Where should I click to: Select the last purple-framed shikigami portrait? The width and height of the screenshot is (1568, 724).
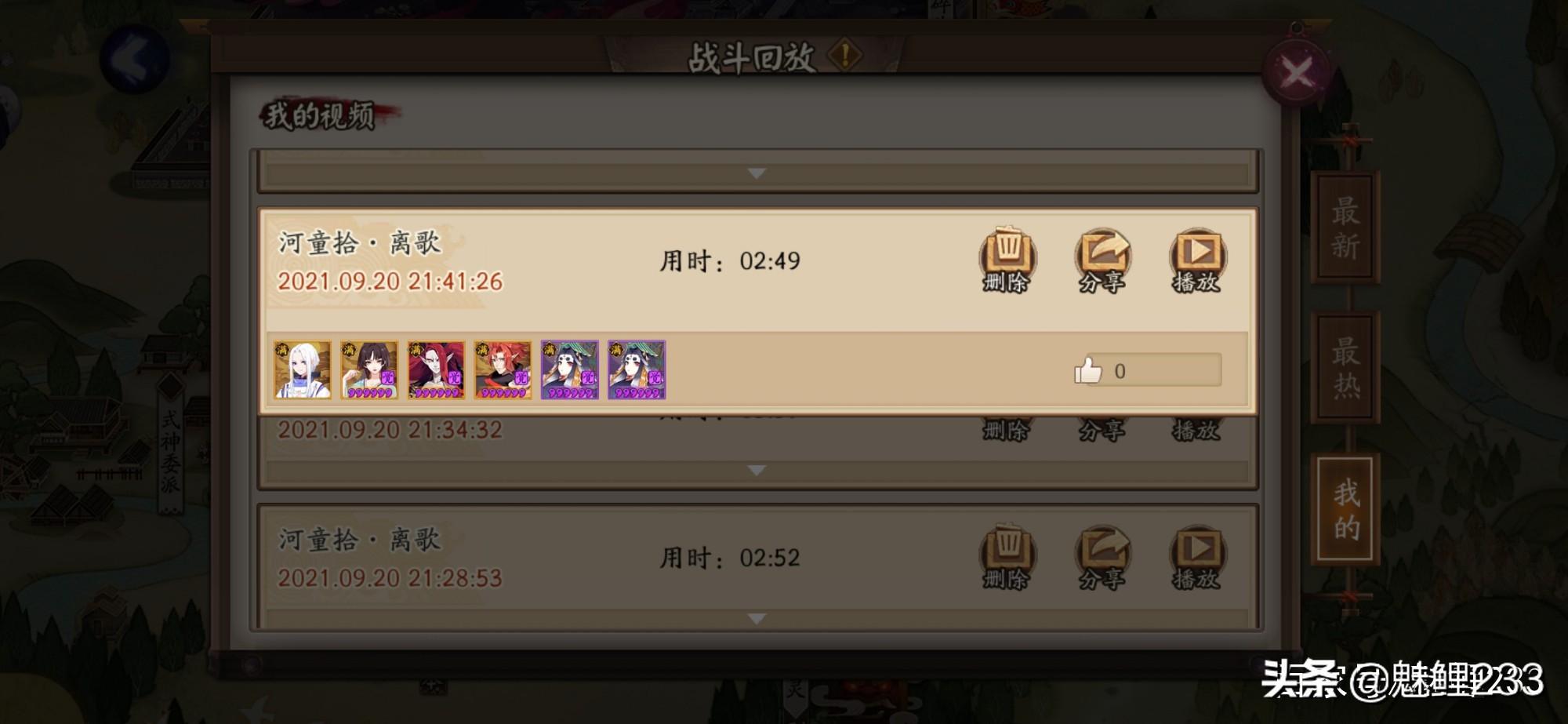(637, 369)
